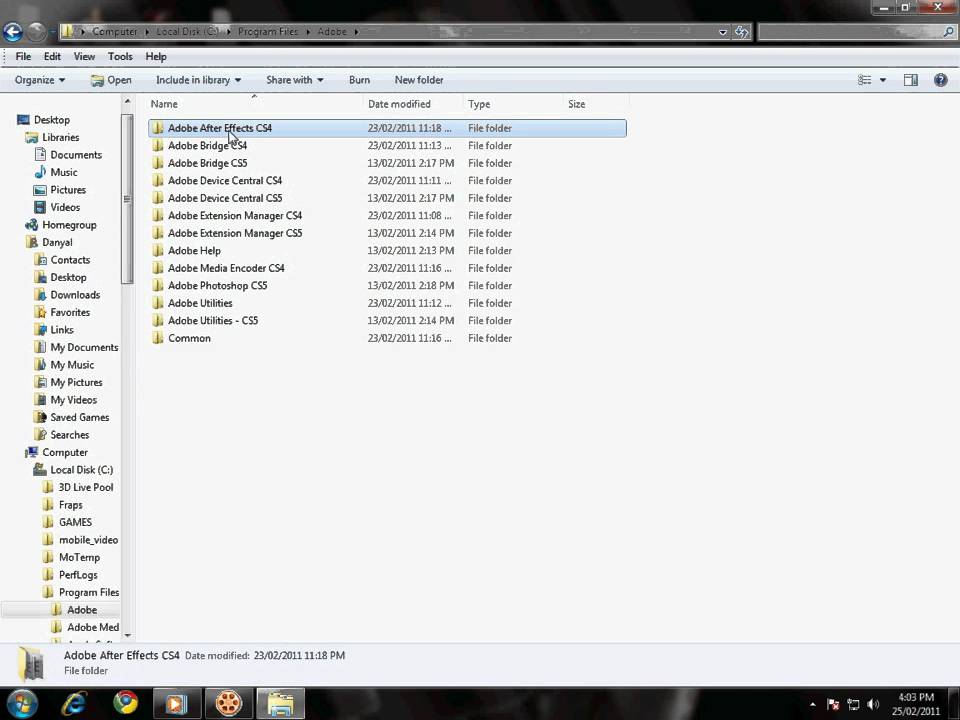The height and width of the screenshot is (720, 960).
Task: Click the Computer icon in navigation tree
Action: (31, 452)
